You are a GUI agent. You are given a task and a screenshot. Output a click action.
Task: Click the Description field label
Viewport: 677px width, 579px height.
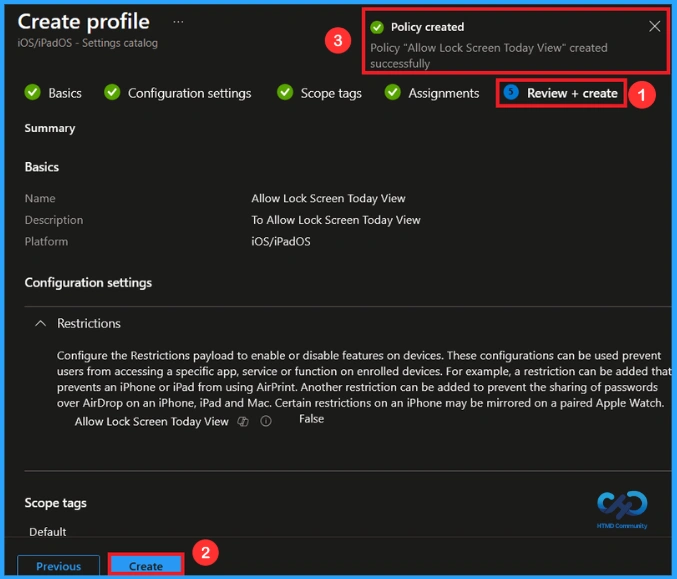pyautogui.click(x=54, y=220)
